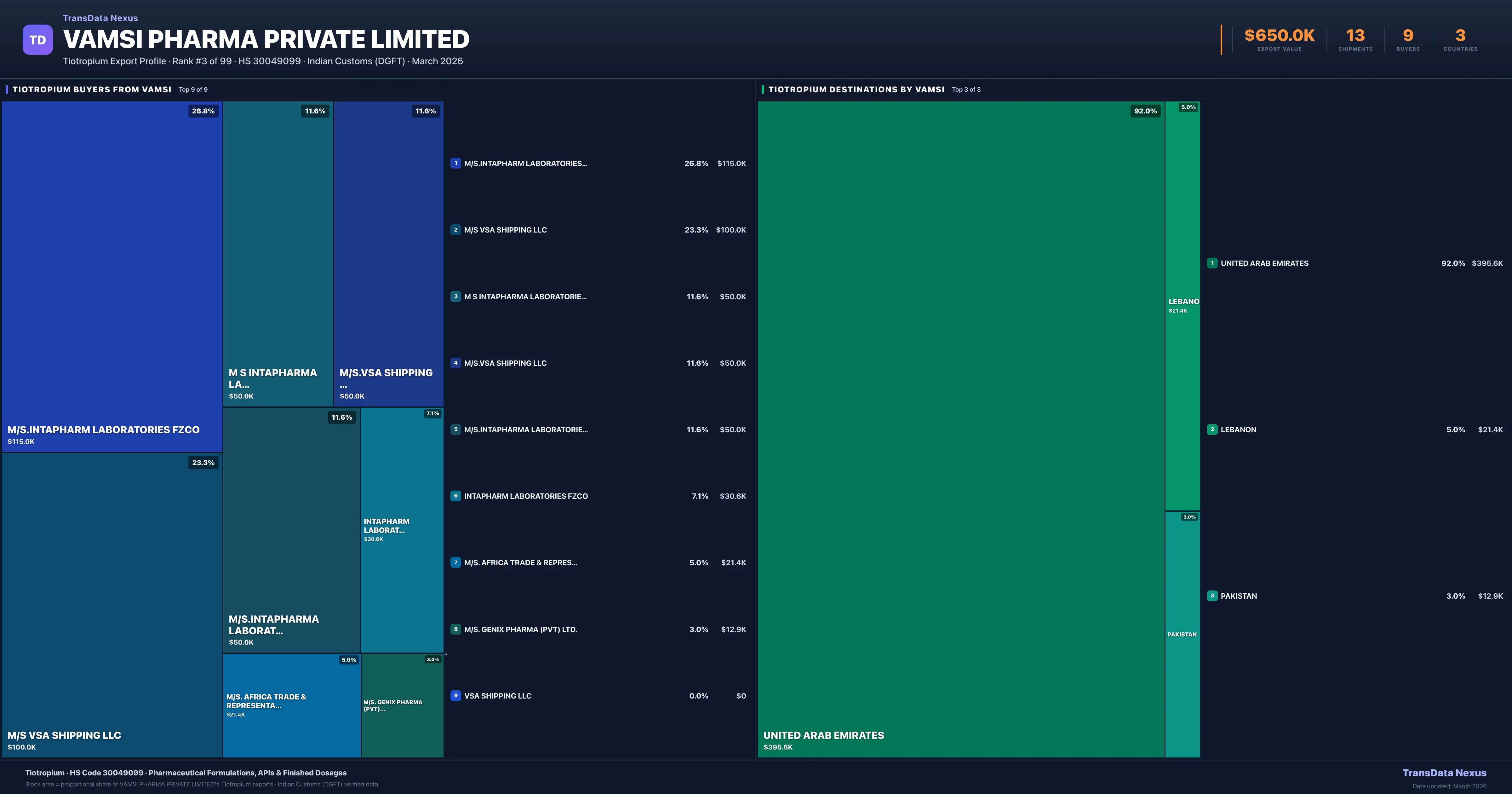1512x794 pixels.
Task: Click the TransData Nexus header link
Action: point(100,18)
